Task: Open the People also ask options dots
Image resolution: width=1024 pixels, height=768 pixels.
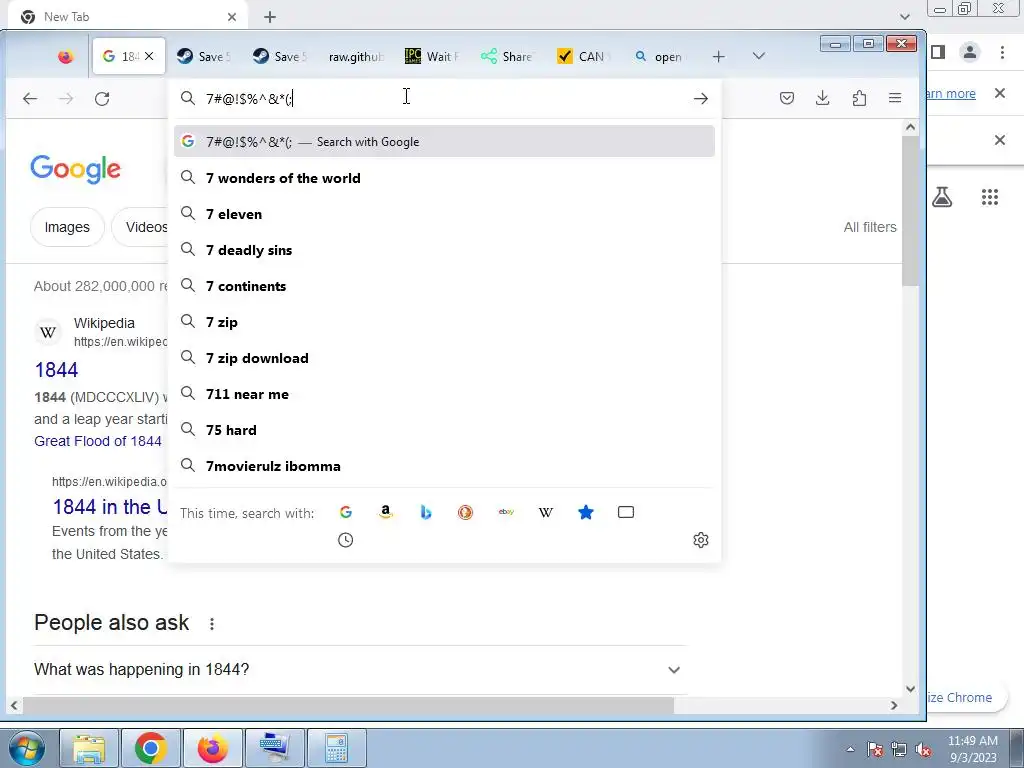Action: (212, 624)
